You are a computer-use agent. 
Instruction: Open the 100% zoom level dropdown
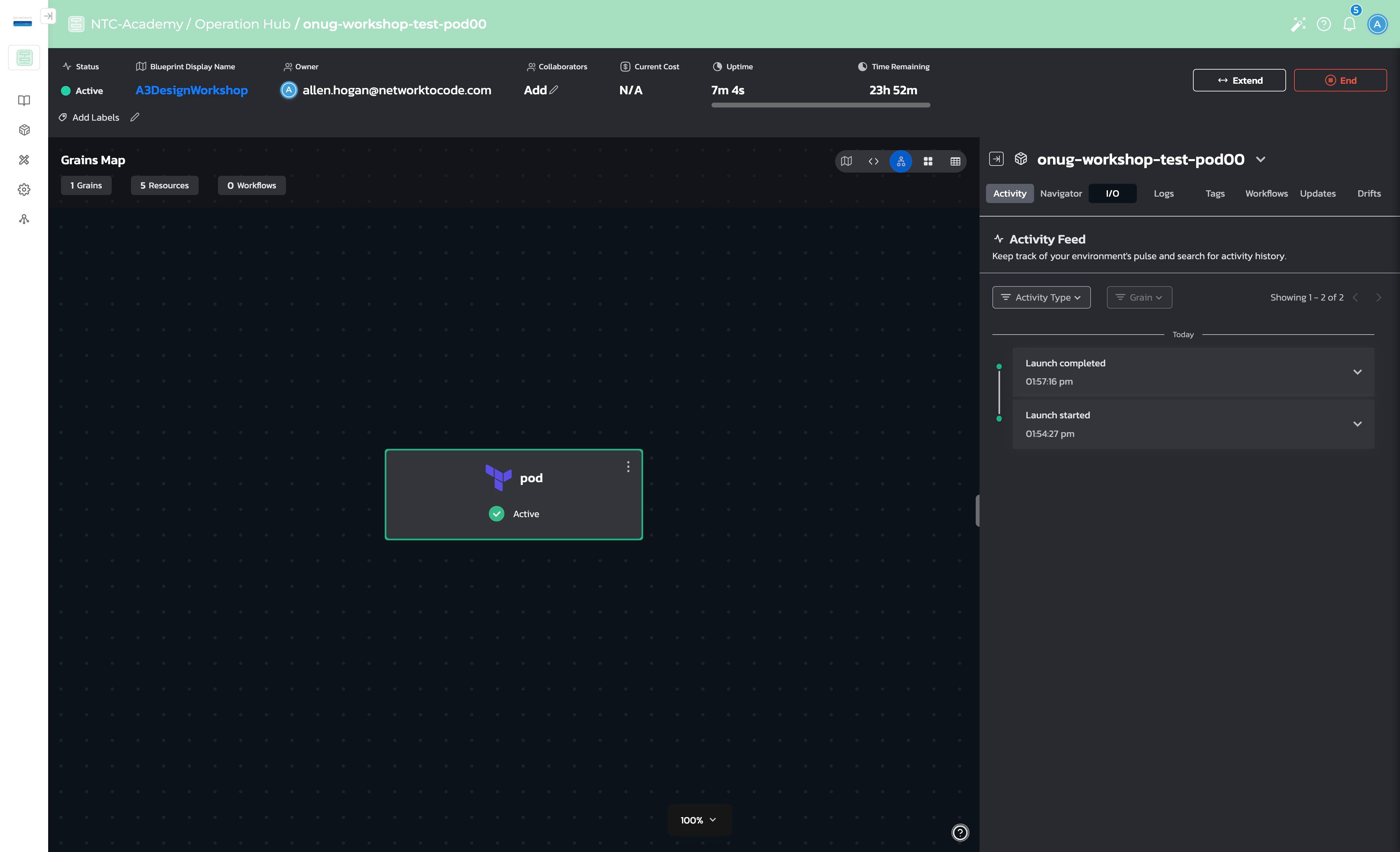699,820
